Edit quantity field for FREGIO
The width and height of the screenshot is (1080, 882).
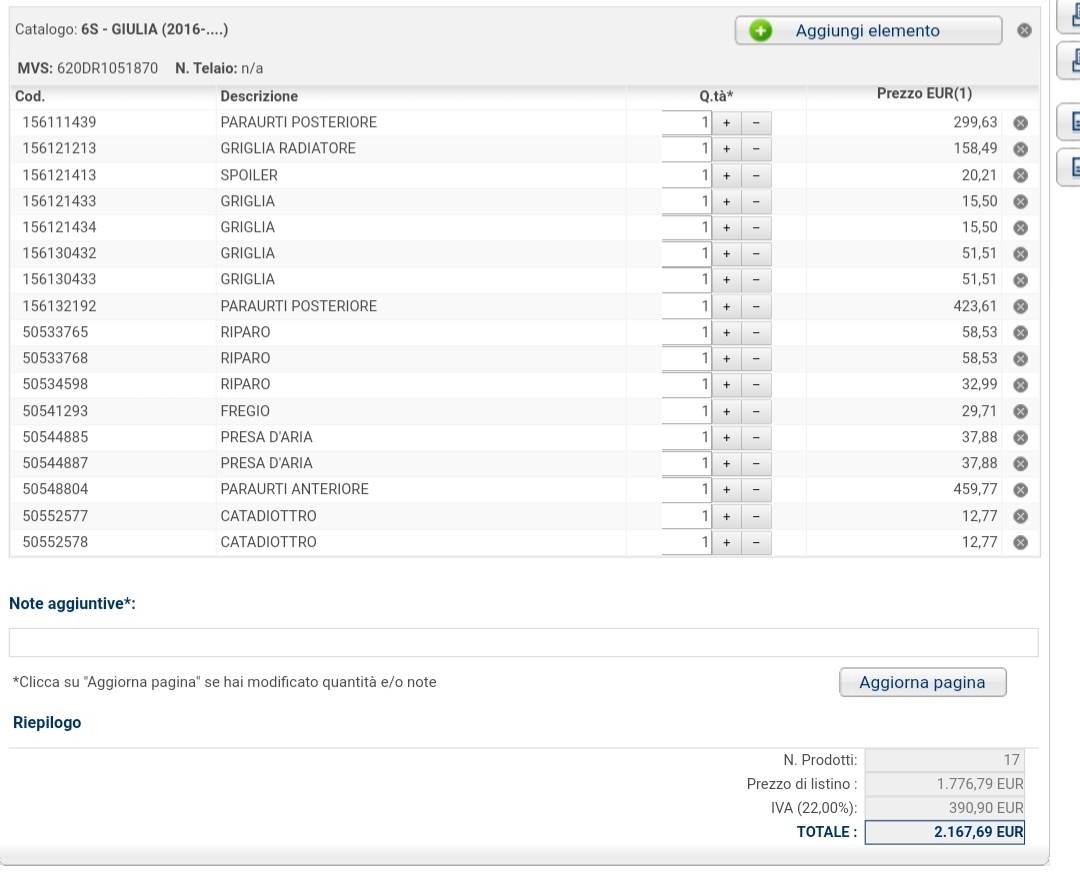point(687,412)
